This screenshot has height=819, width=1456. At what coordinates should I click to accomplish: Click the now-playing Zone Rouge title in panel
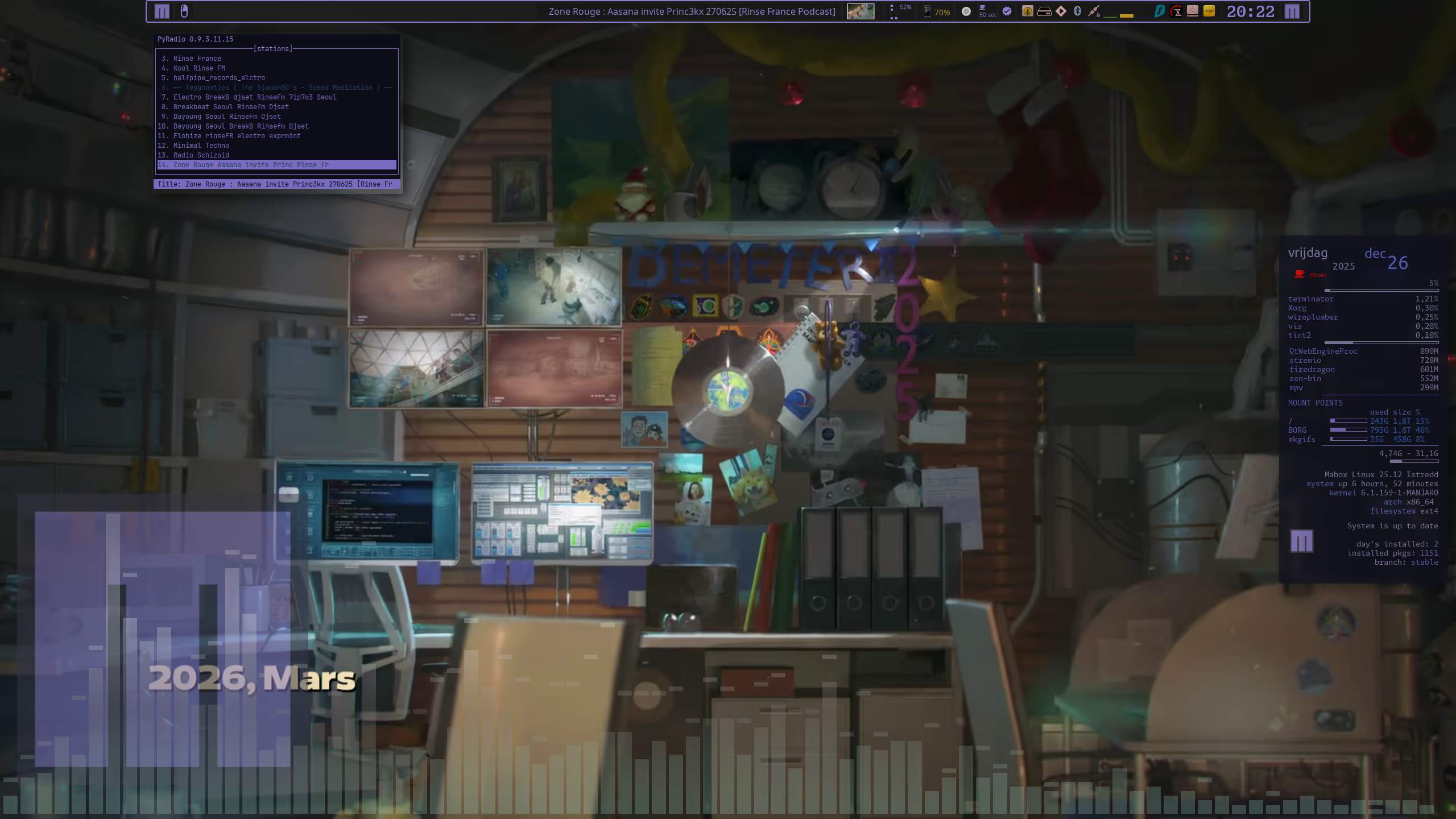click(692, 11)
